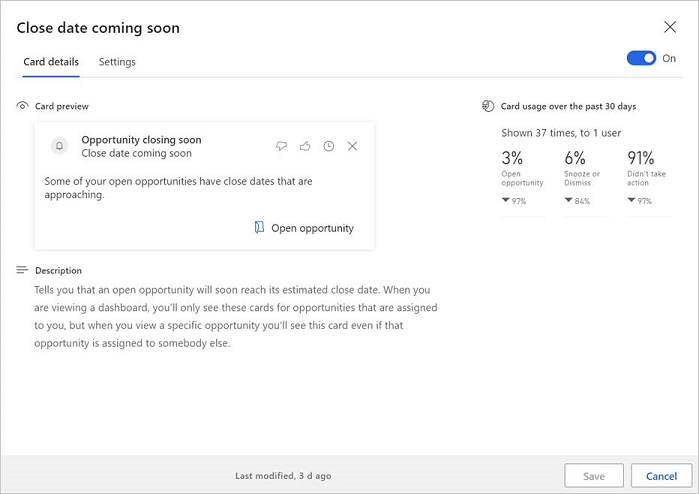Image resolution: width=699 pixels, height=494 pixels.
Task: Click the 'Card usage over the past 30 days' heading
Action: 568,106
